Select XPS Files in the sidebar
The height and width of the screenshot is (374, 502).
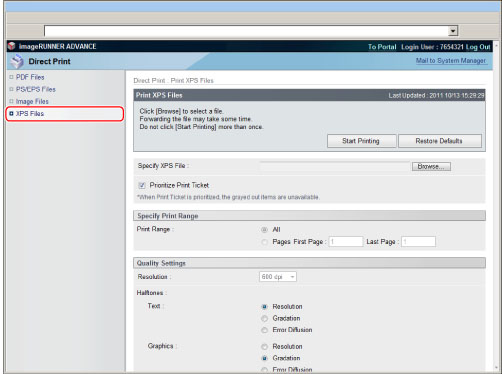(x=30, y=114)
